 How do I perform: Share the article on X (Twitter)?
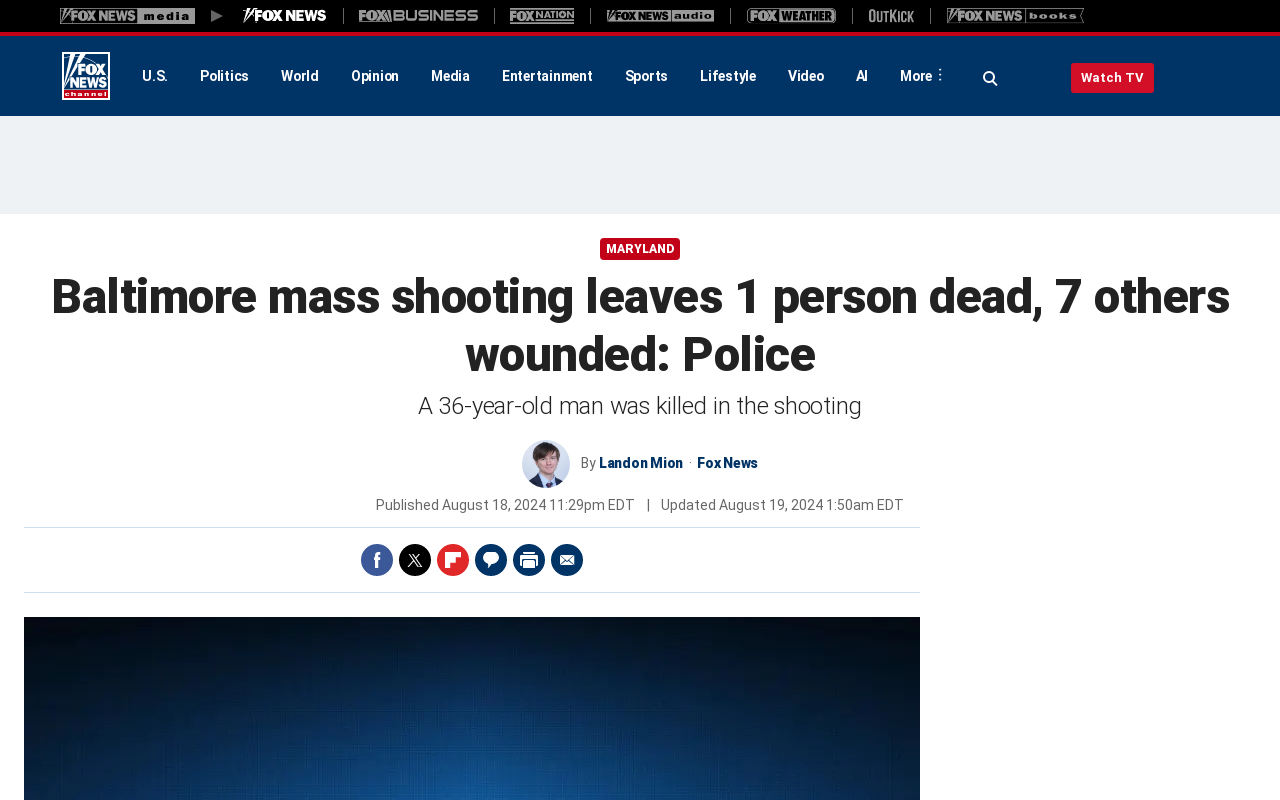[415, 560]
